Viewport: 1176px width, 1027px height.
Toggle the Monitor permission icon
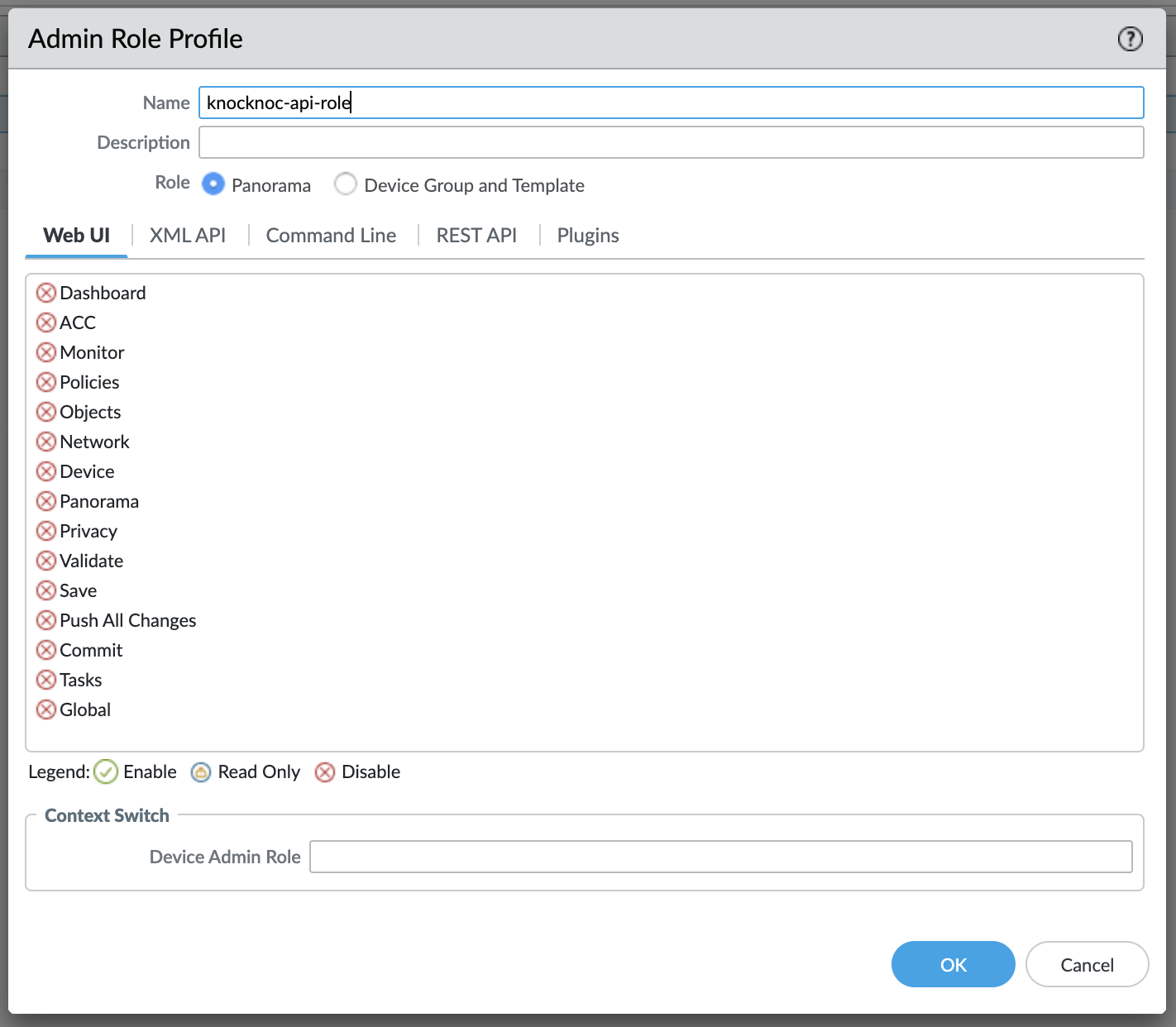point(46,352)
